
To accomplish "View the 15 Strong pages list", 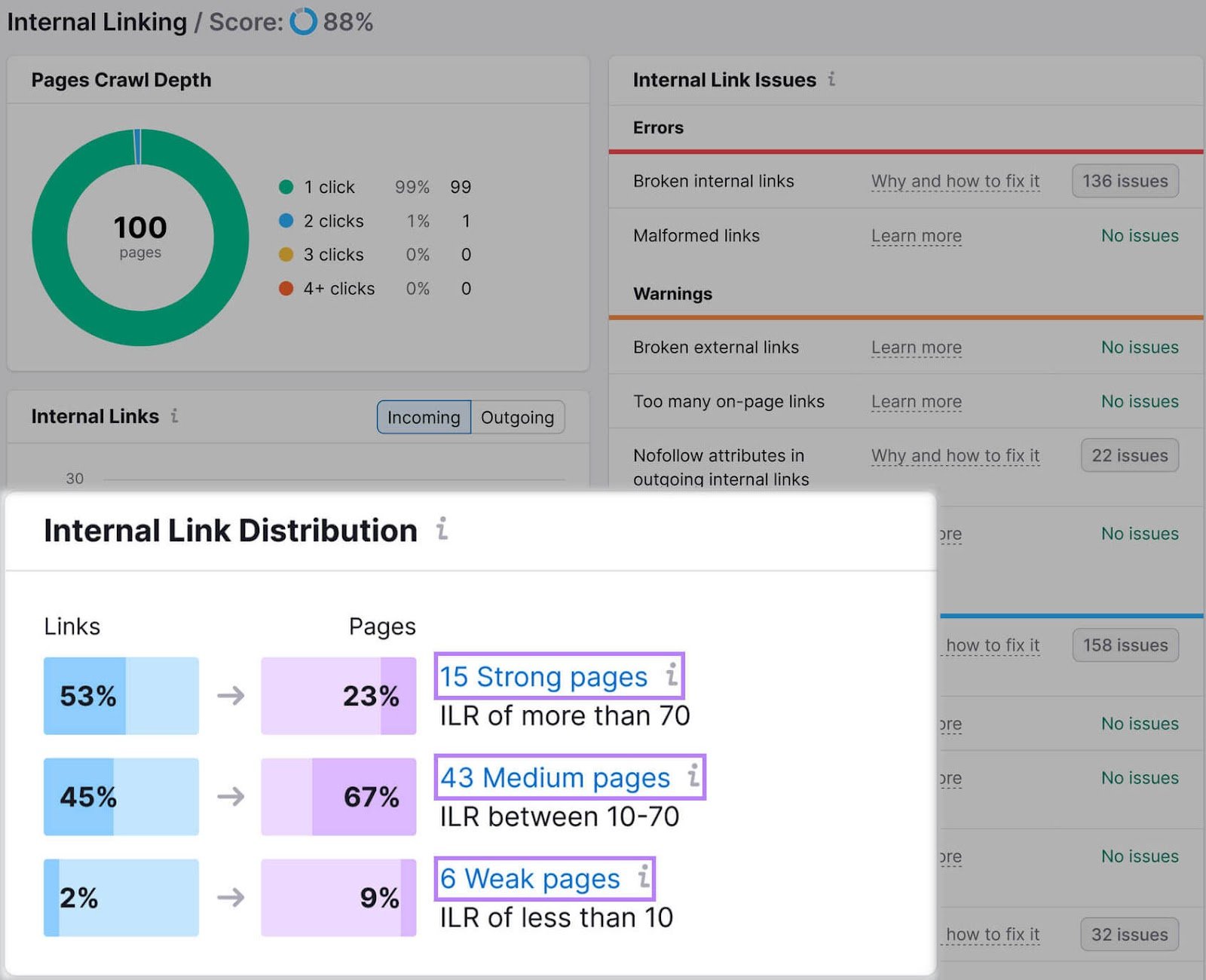I will coord(543,675).
